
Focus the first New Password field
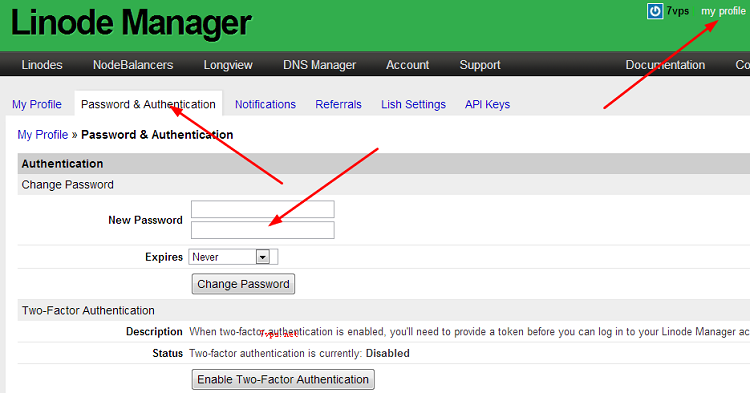click(x=263, y=209)
